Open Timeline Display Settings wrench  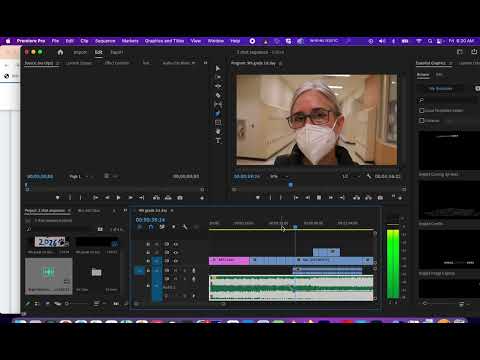click(184, 227)
